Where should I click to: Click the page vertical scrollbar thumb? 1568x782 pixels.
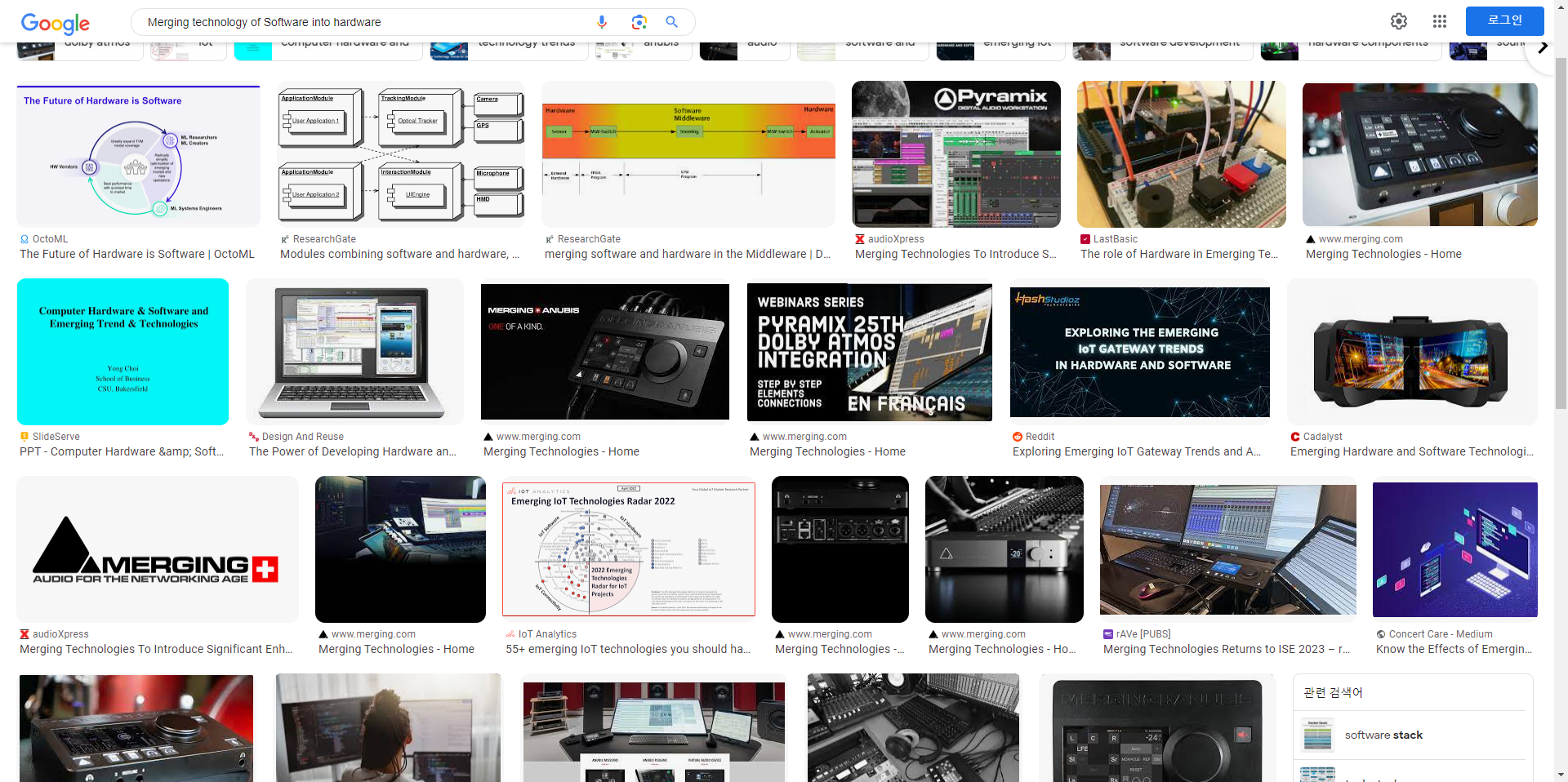[x=1561, y=233]
